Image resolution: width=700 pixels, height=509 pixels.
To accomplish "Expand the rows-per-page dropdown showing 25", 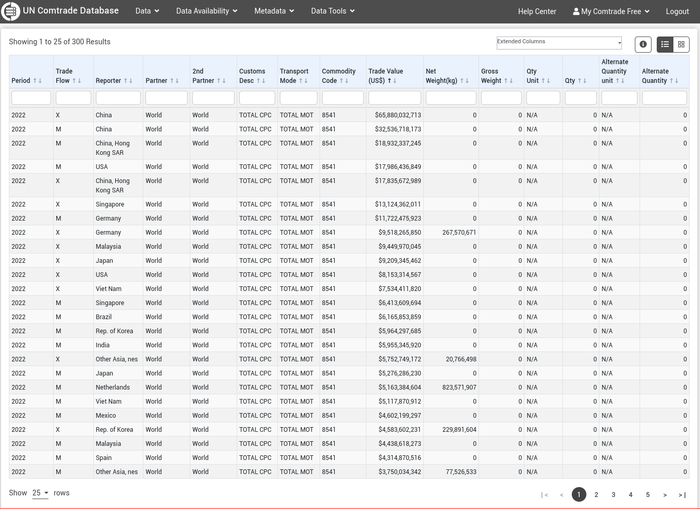I will (x=40, y=493).
